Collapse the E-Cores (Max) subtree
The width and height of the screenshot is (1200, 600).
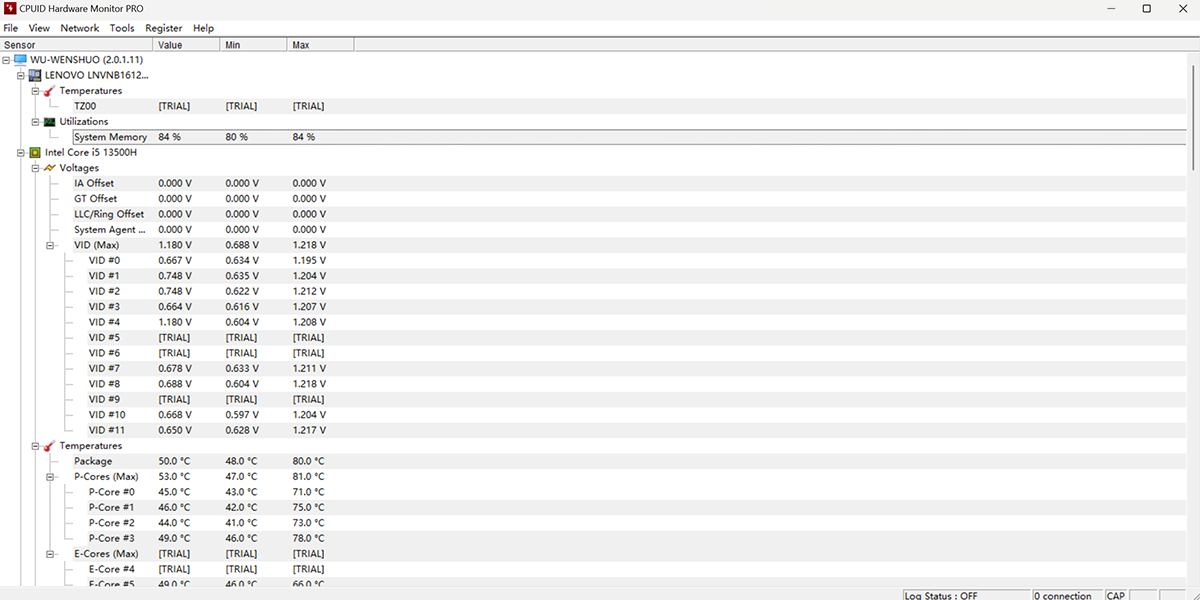50,554
